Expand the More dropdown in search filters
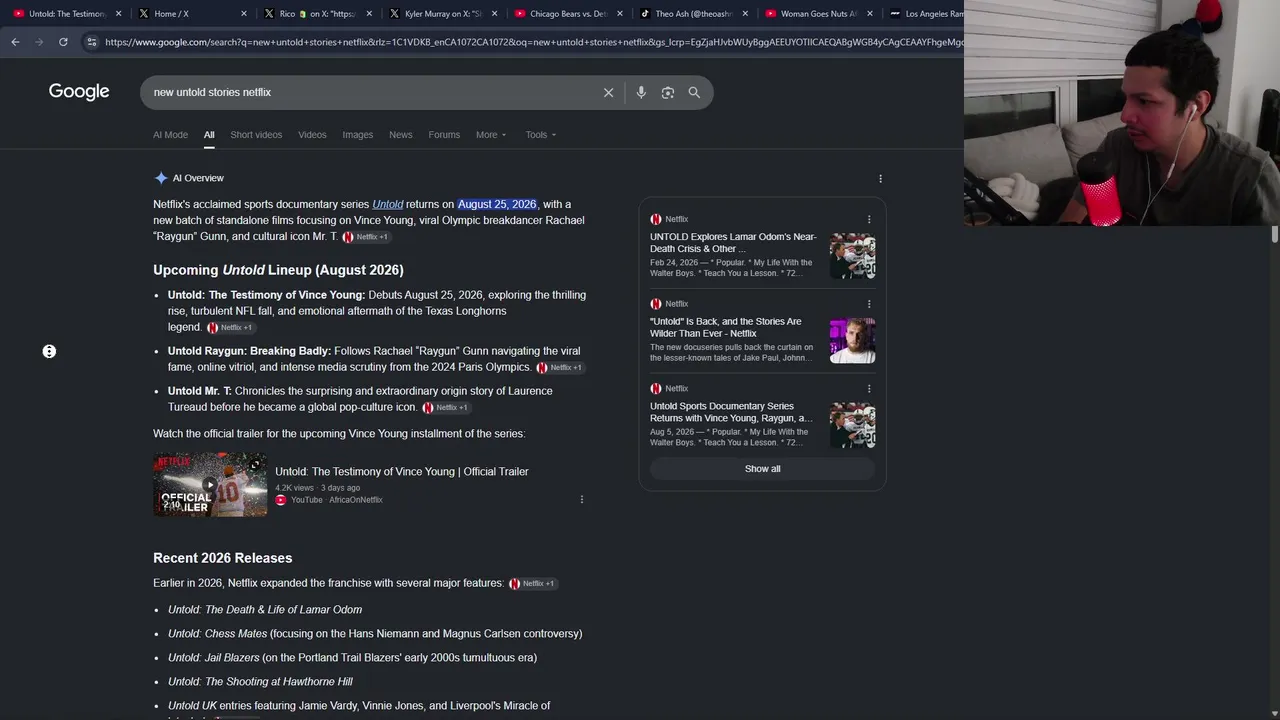Viewport: 1280px width, 720px height. [491, 135]
